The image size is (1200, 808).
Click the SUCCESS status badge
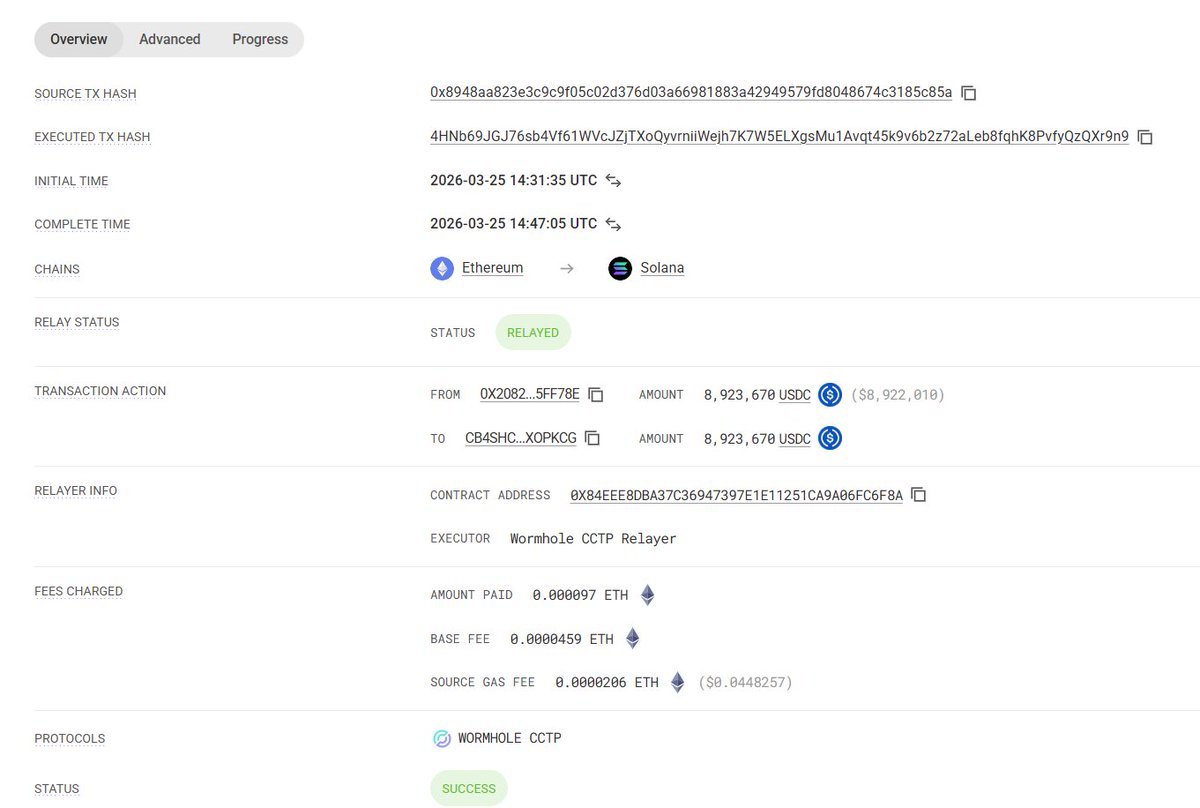[x=469, y=789]
